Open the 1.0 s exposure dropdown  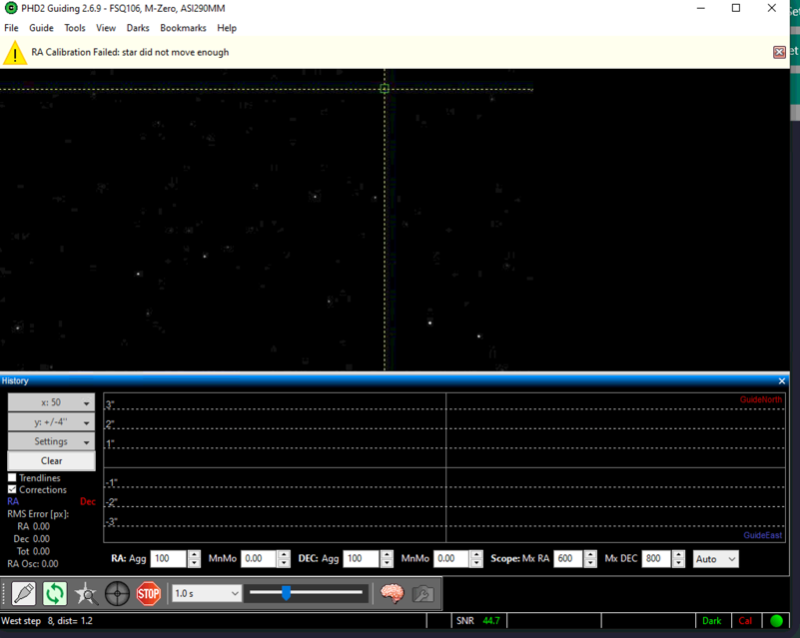point(206,594)
